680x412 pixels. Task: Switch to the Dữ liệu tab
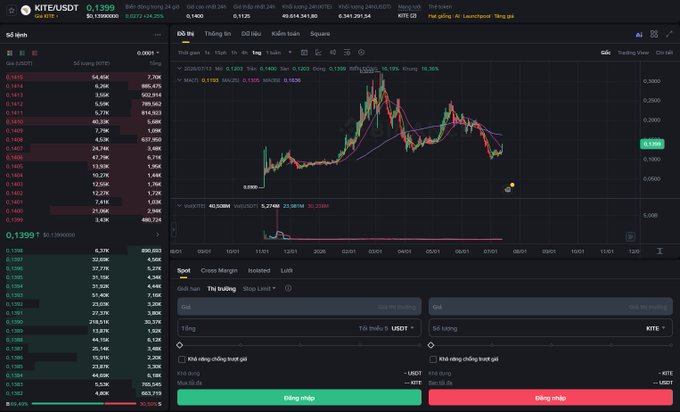point(251,33)
